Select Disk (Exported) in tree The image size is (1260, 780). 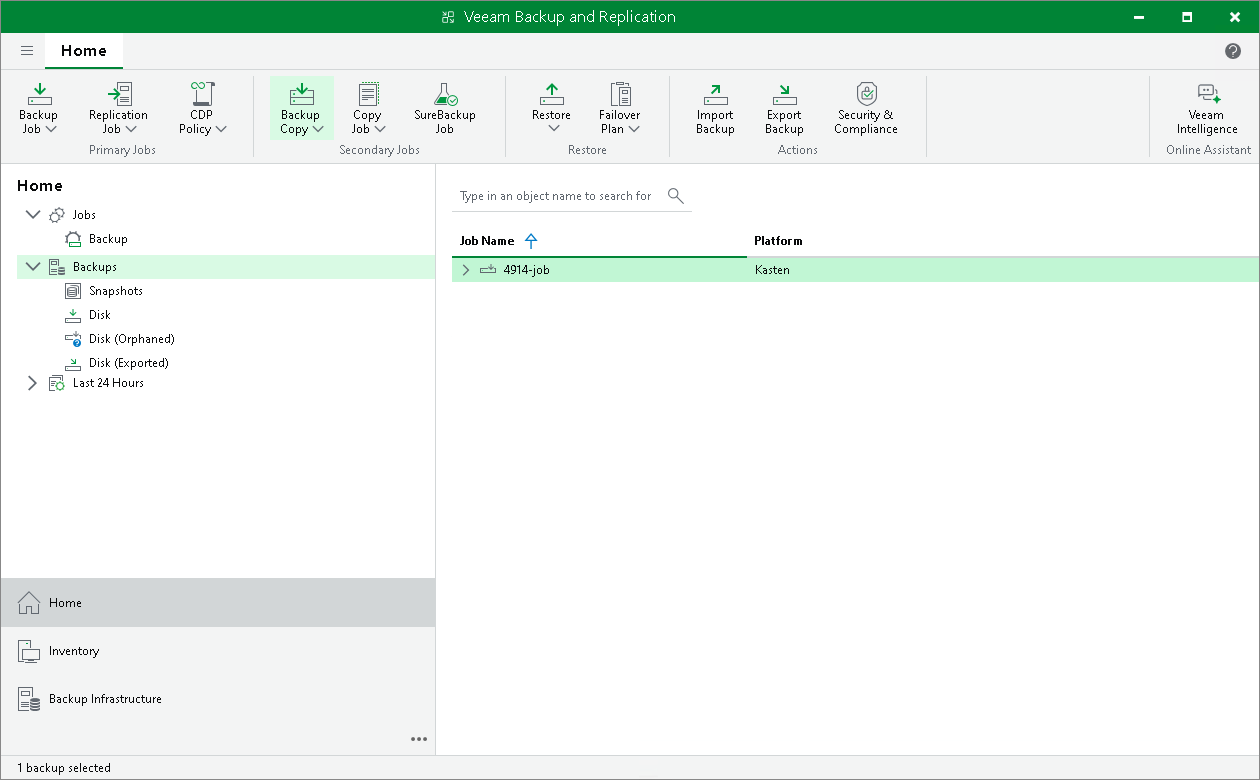click(129, 363)
